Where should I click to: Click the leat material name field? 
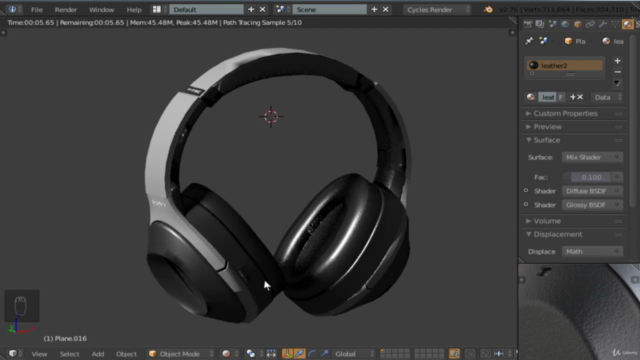pos(548,97)
